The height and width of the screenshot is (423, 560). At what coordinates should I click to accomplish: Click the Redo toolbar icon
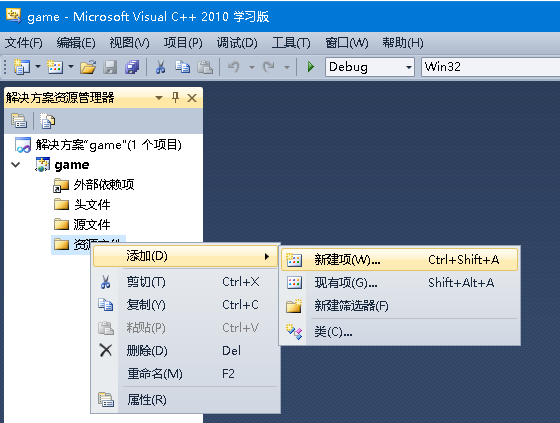point(269,67)
